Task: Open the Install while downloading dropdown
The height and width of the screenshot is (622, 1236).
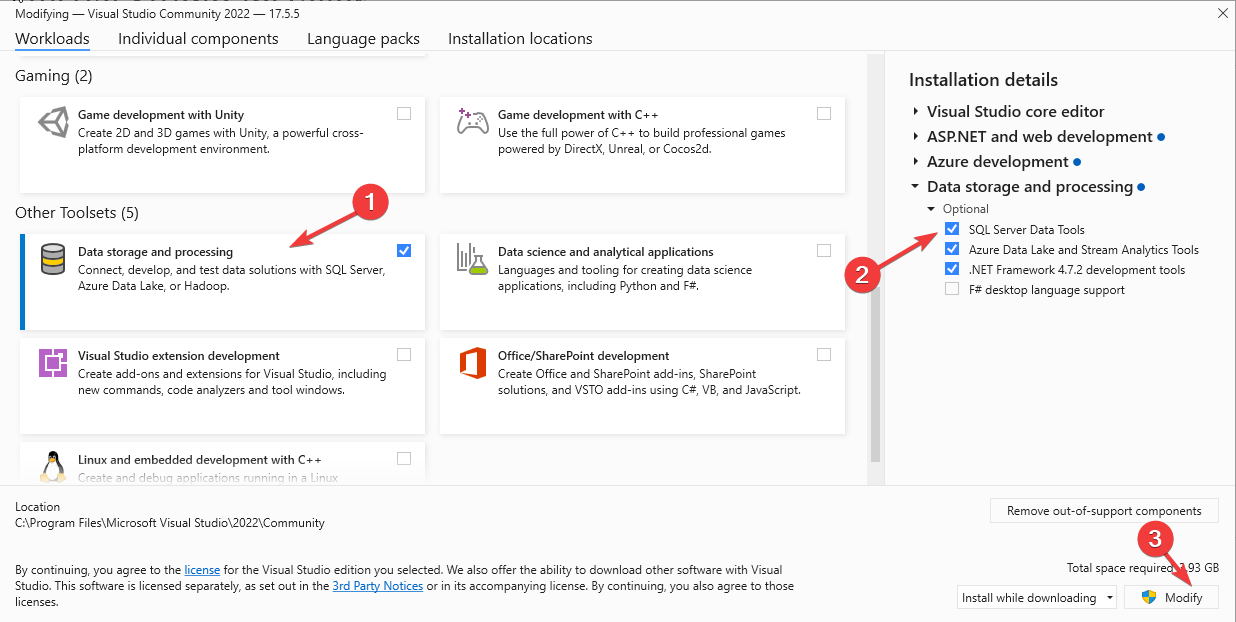Action: click(1037, 598)
